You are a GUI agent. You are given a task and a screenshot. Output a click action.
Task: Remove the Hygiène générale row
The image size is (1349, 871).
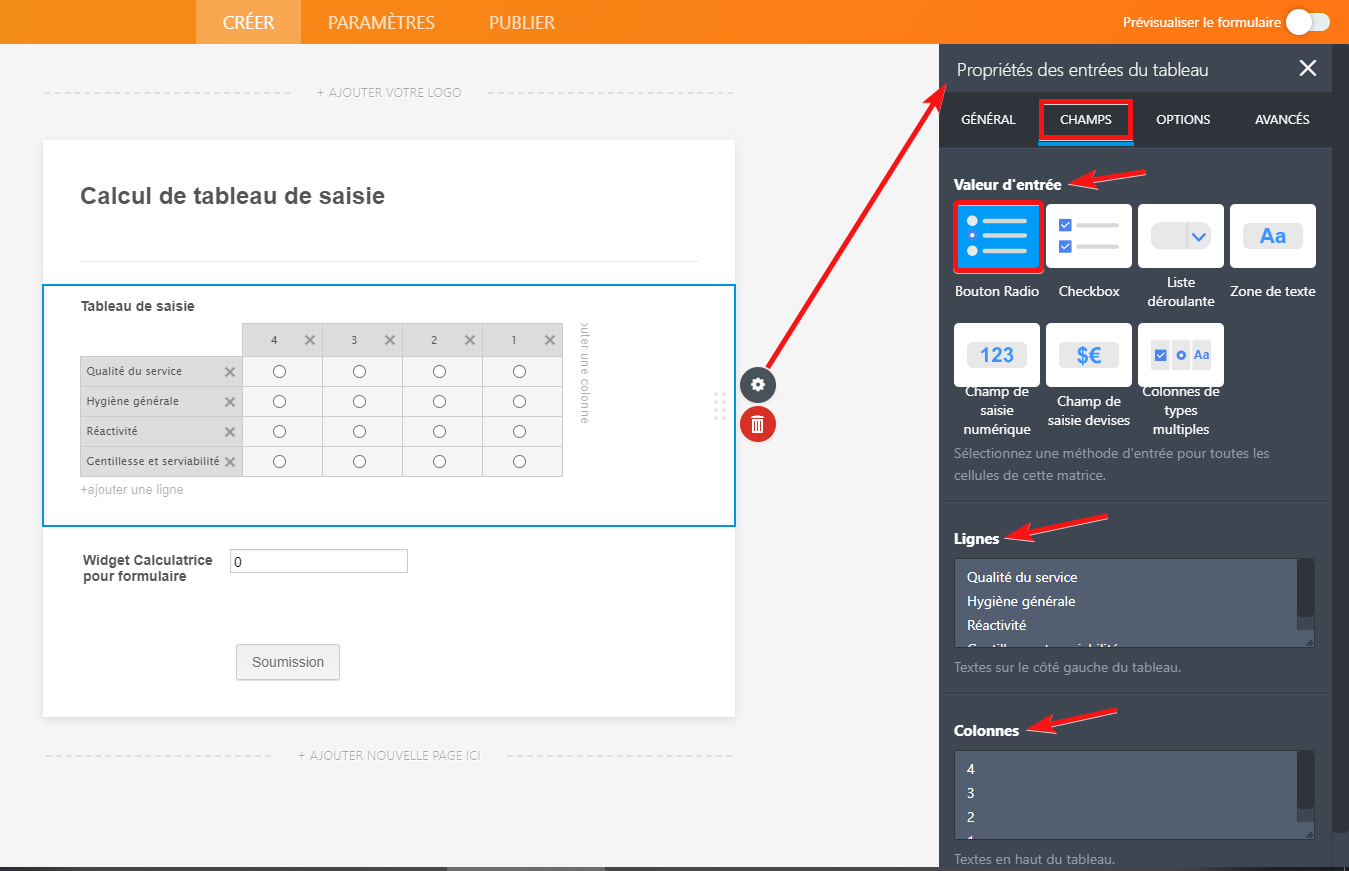[230, 402]
